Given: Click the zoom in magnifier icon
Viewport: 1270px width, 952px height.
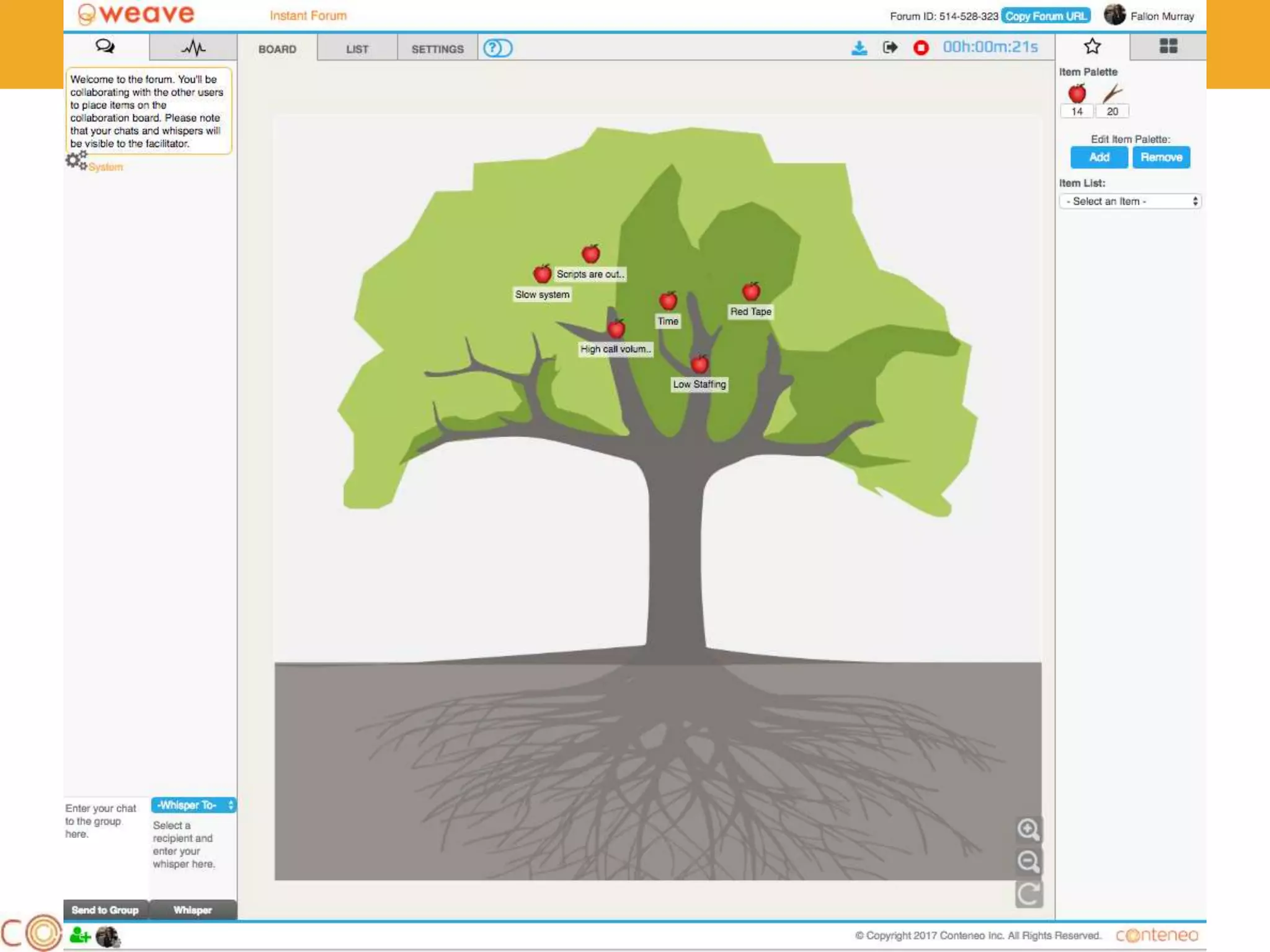Looking at the screenshot, I should coord(1028,829).
